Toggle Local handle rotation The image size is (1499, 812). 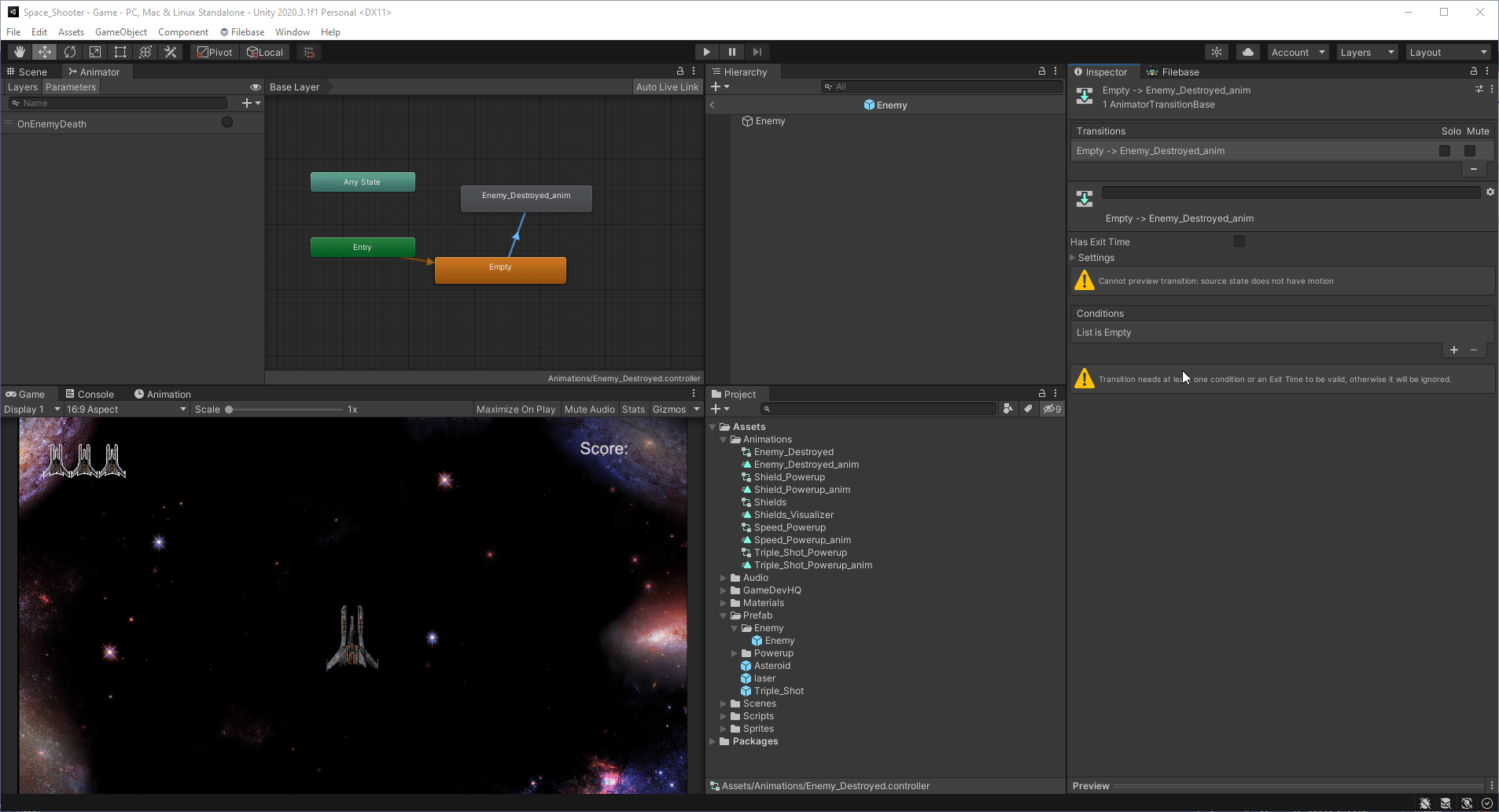coord(265,52)
